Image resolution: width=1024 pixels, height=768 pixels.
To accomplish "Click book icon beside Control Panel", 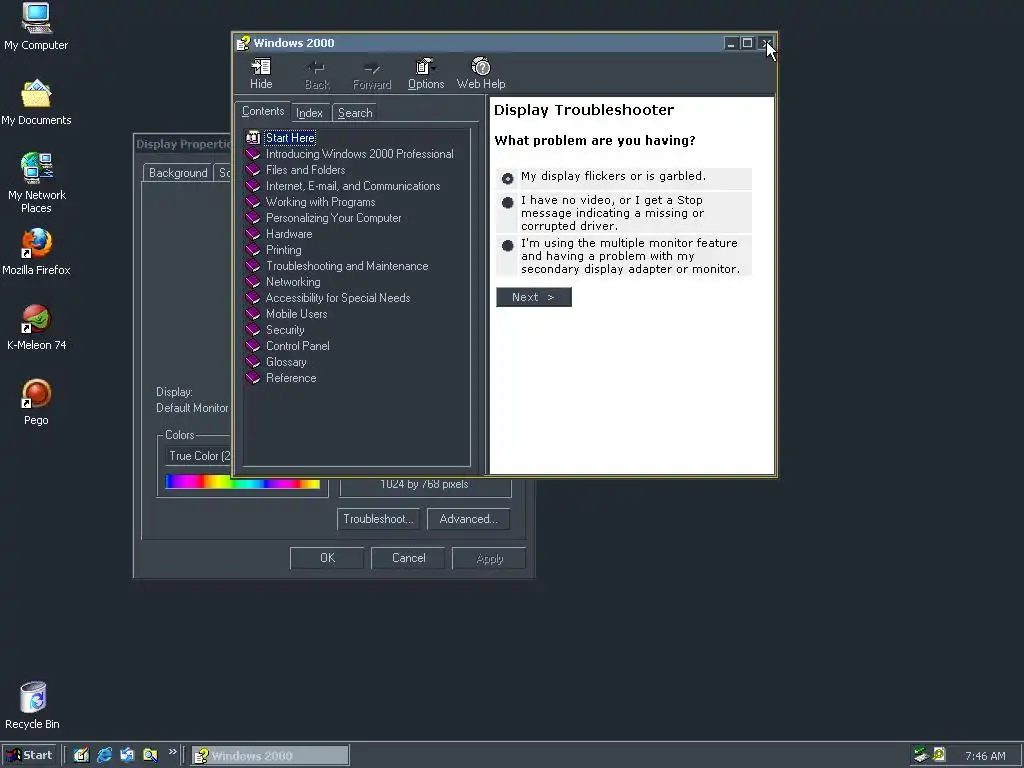I will (x=253, y=346).
